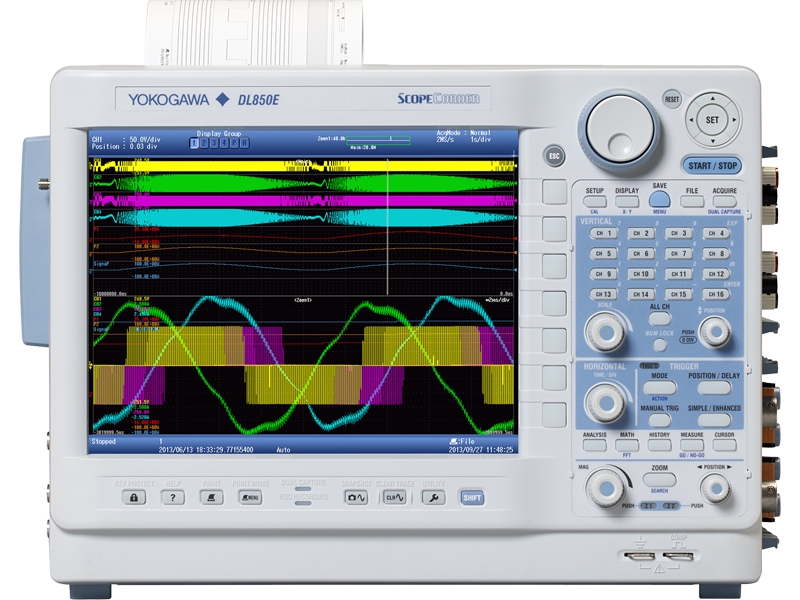Open the SETUP menu key

pyautogui.click(x=594, y=202)
